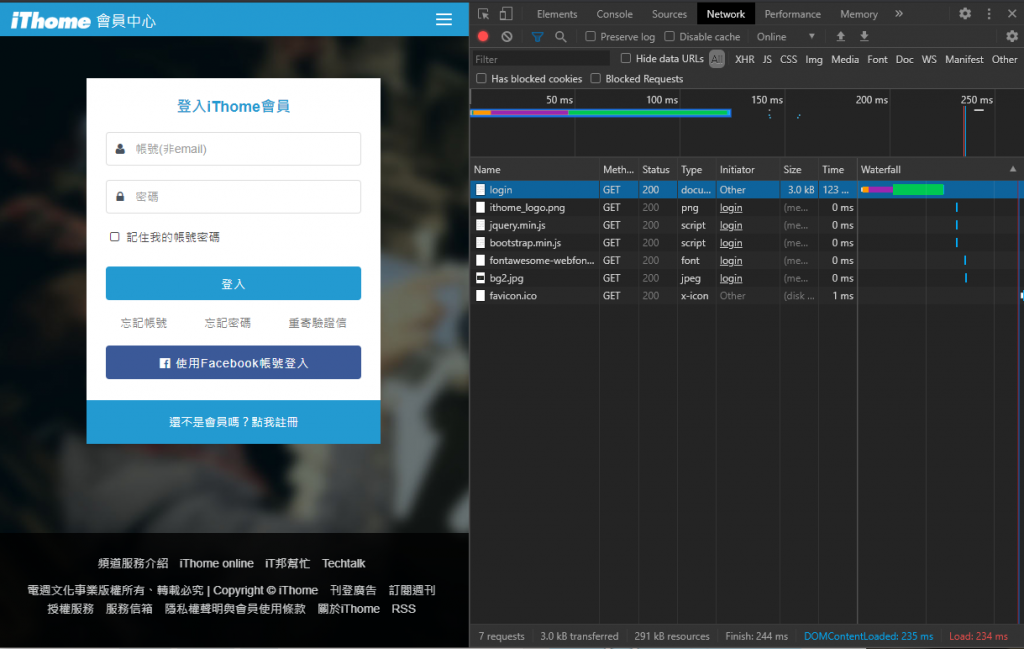Switch to Elements tab
Screen dimensions: 1024x649
click(x=557, y=14)
